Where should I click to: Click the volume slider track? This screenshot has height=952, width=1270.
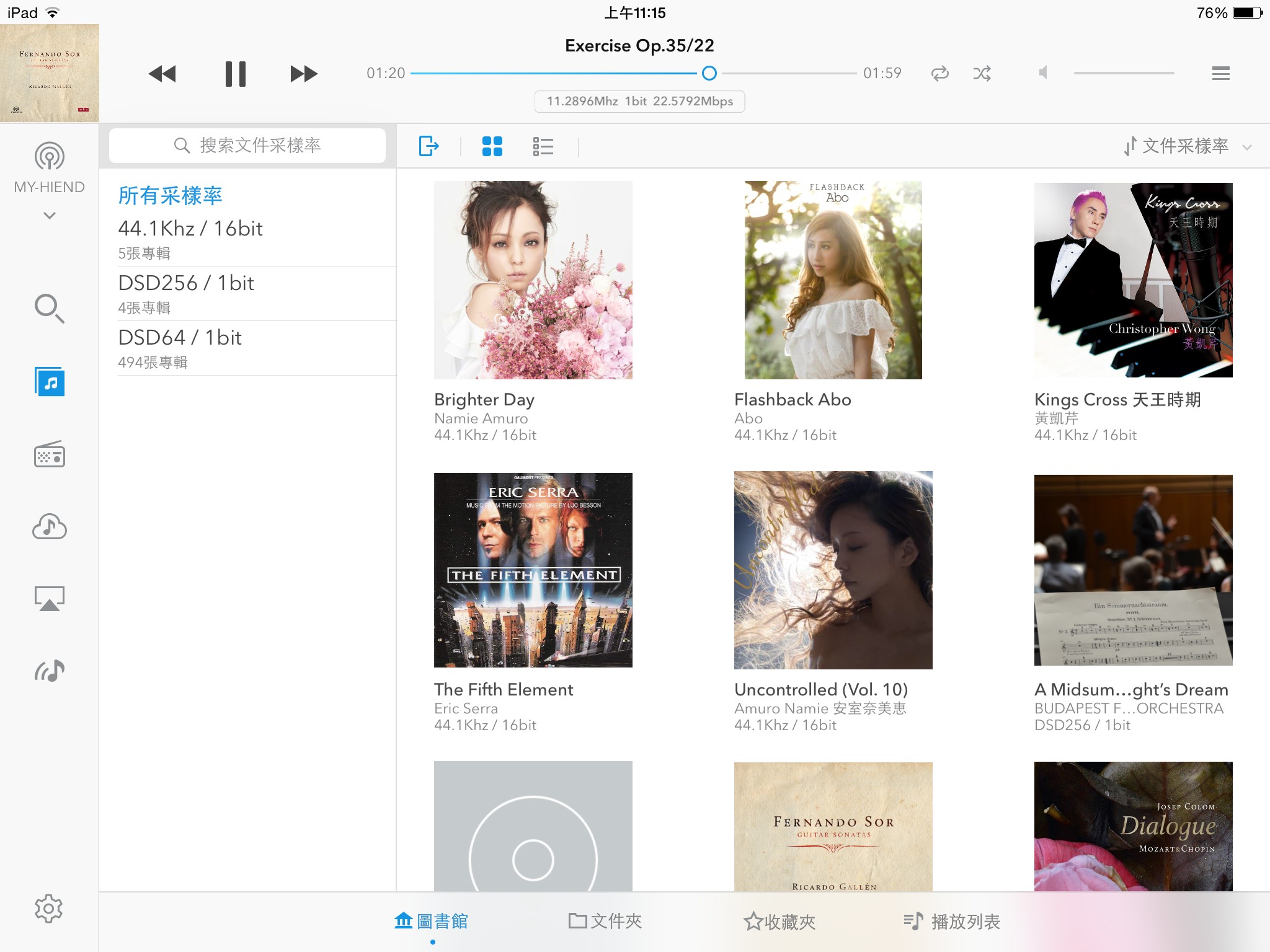pos(1124,73)
